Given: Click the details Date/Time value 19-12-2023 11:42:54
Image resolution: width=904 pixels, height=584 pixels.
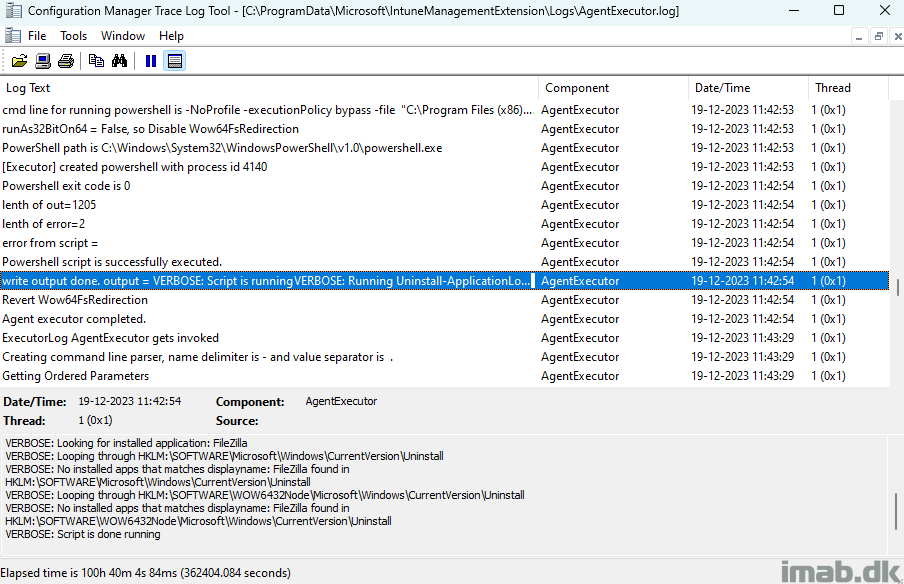Looking at the screenshot, I should tap(130, 401).
